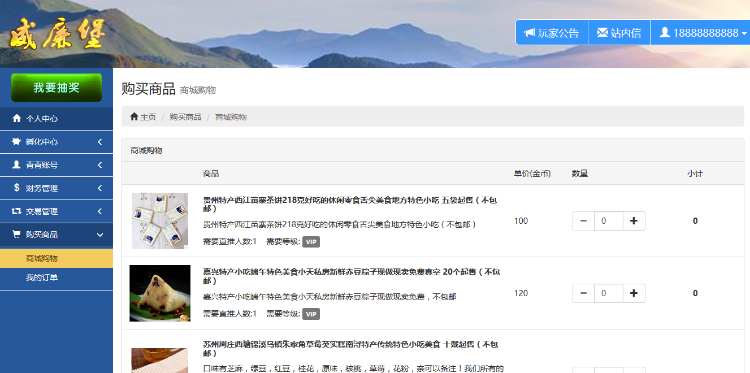Image resolution: width=750 pixels, height=373 pixels.
Task: Click the person icon beside the account menu
Action: click(16, 165)
